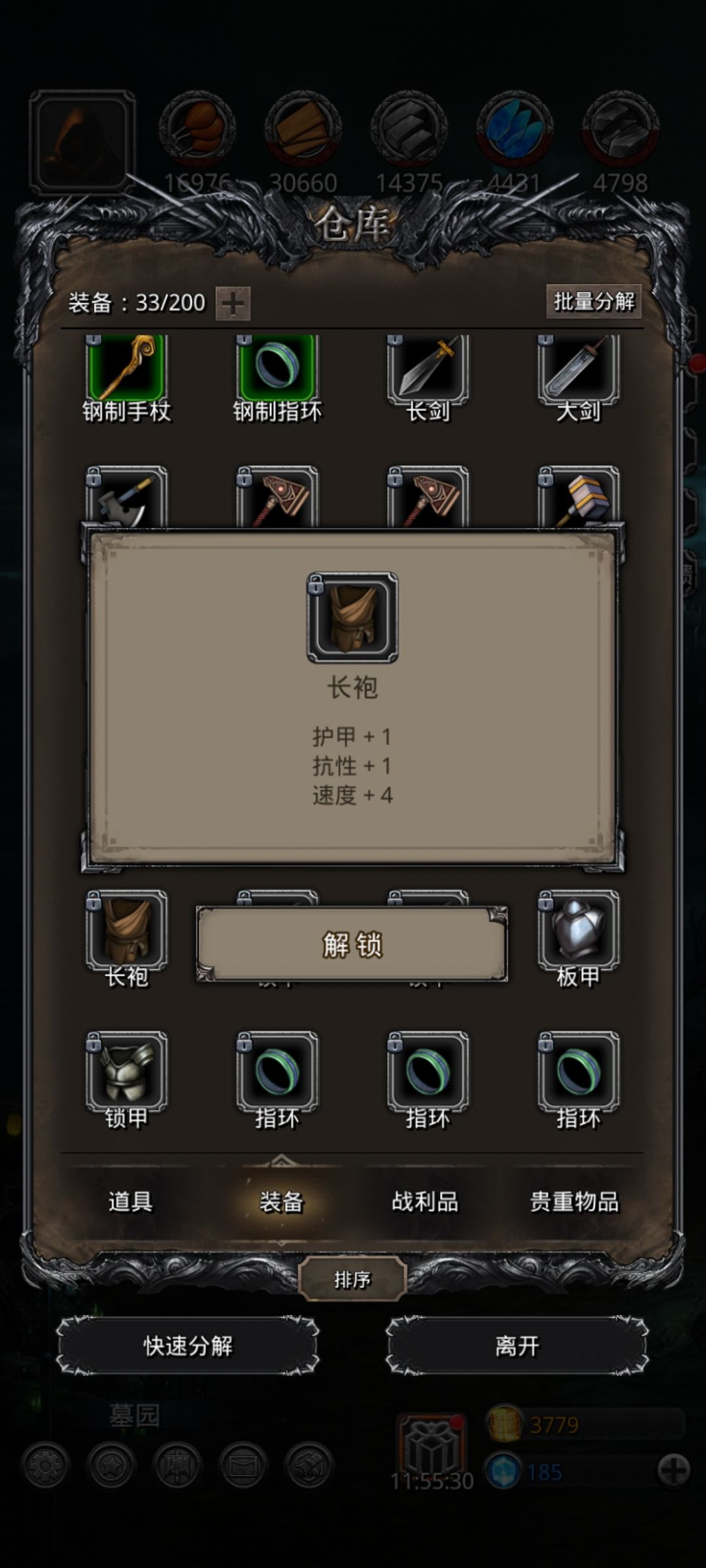The width and height of the screenshot is (706, 1568).
Task: Click 解锁 to unlock the robe
Action: pyautogui.click(x=352, y=944)
